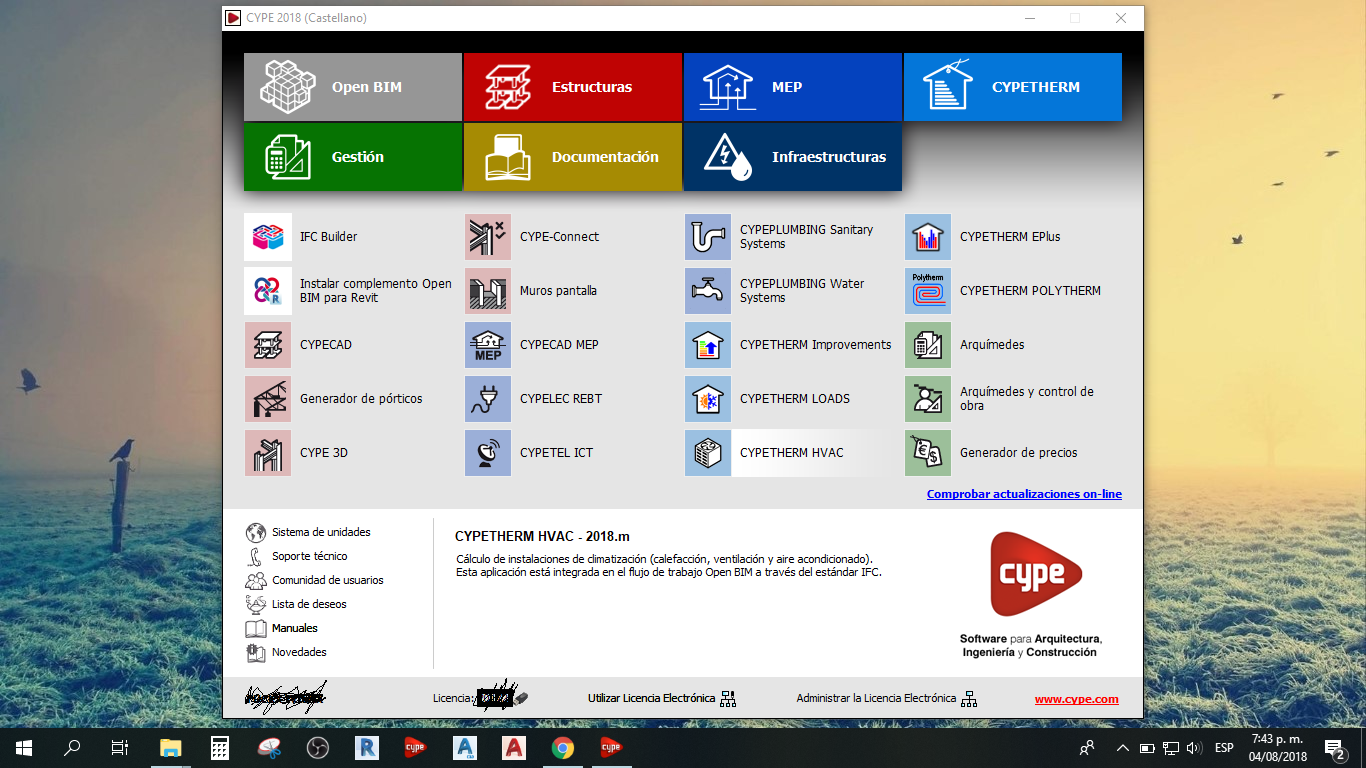Click the globe icon for Sistema de unidades
Viewport: 1366px width, 768px height.
point(255,532)
